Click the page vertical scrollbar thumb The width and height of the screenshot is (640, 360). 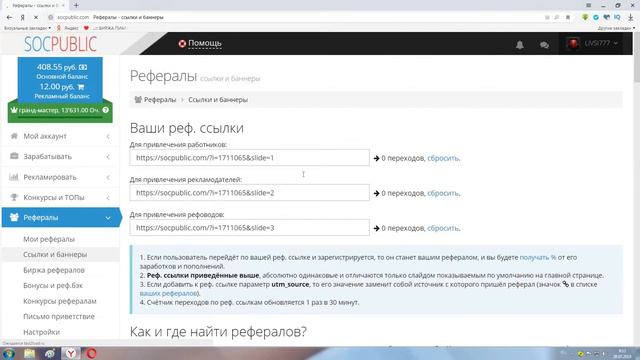636,58
